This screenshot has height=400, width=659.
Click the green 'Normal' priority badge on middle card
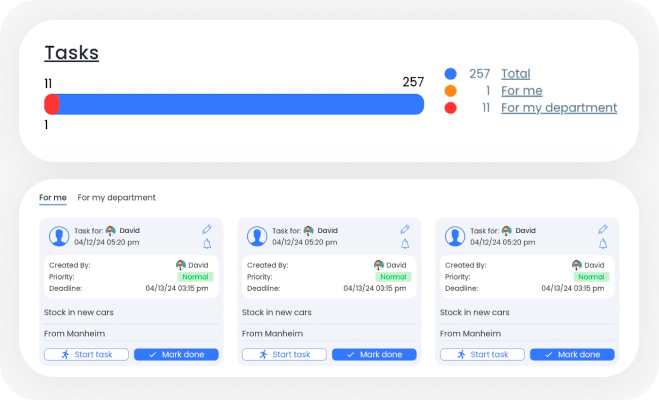click(x=393, y=277)
